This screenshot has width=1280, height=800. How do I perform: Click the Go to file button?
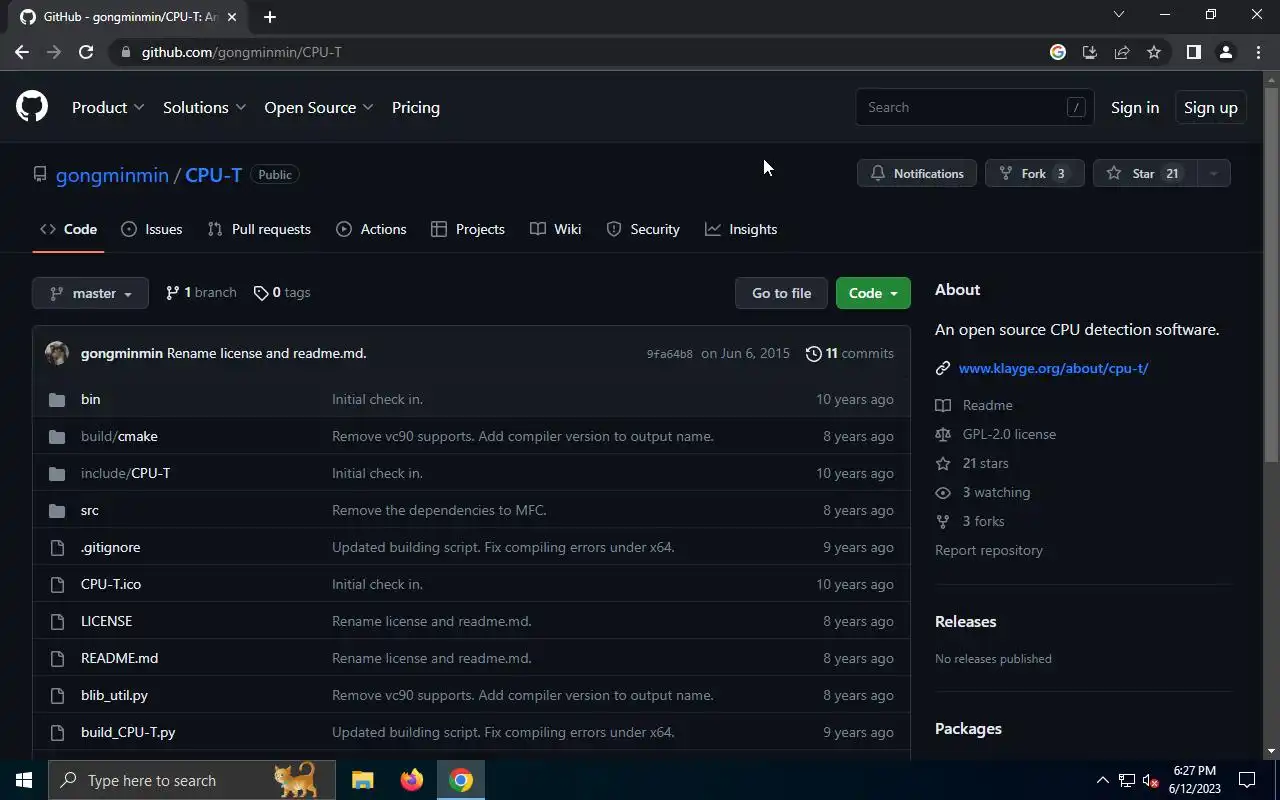pos(782,293)
